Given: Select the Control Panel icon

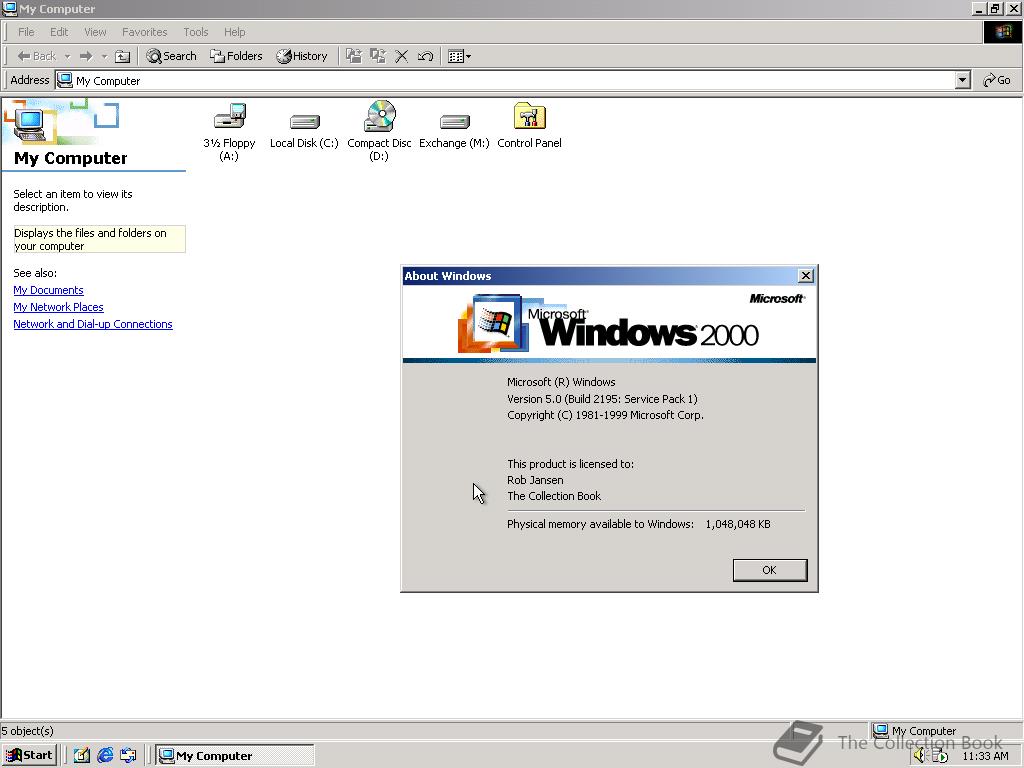Looking at the screenshot, I should [530, 126].
